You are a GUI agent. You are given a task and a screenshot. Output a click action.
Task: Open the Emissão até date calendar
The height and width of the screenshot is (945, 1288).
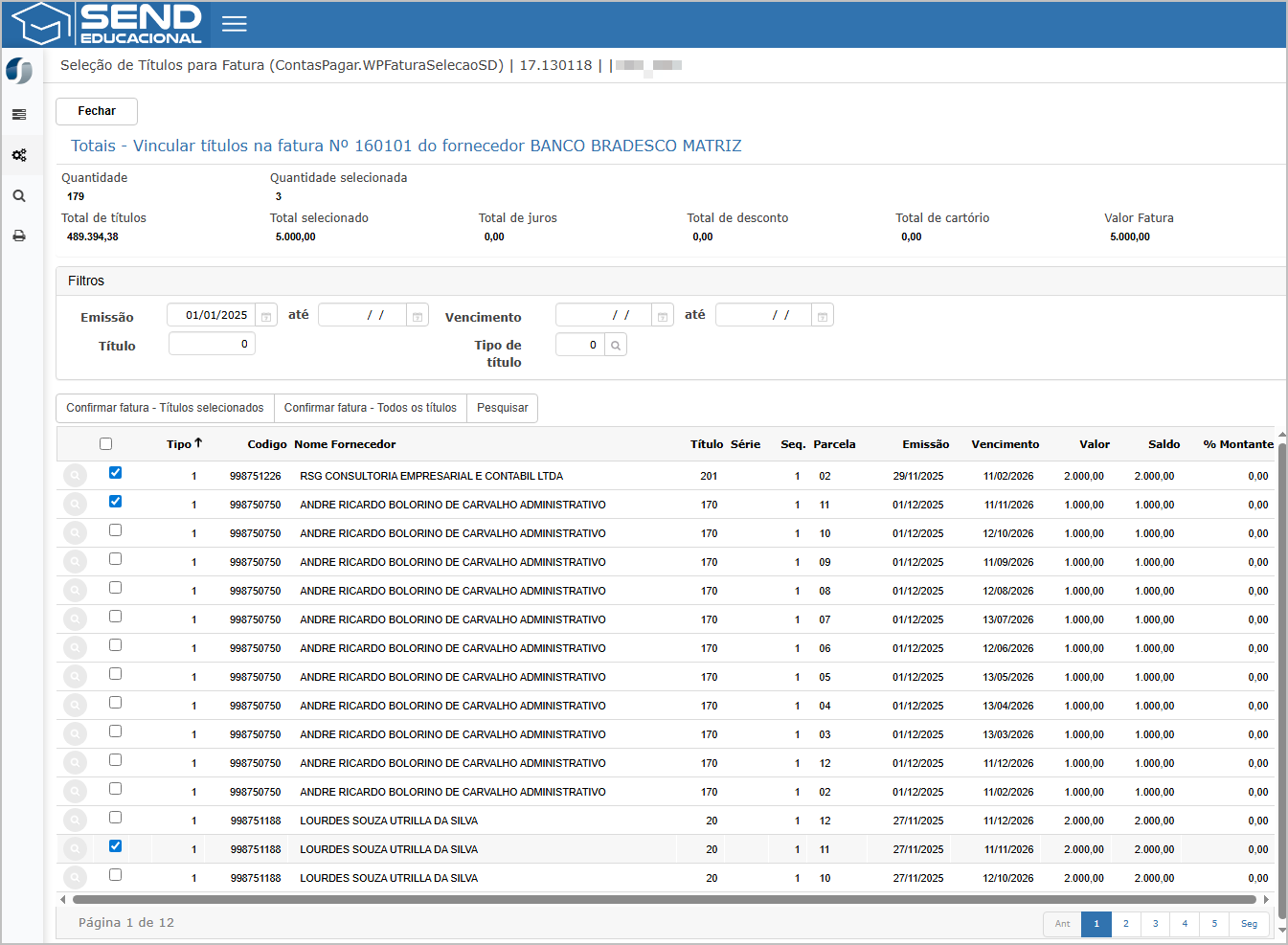418,316
